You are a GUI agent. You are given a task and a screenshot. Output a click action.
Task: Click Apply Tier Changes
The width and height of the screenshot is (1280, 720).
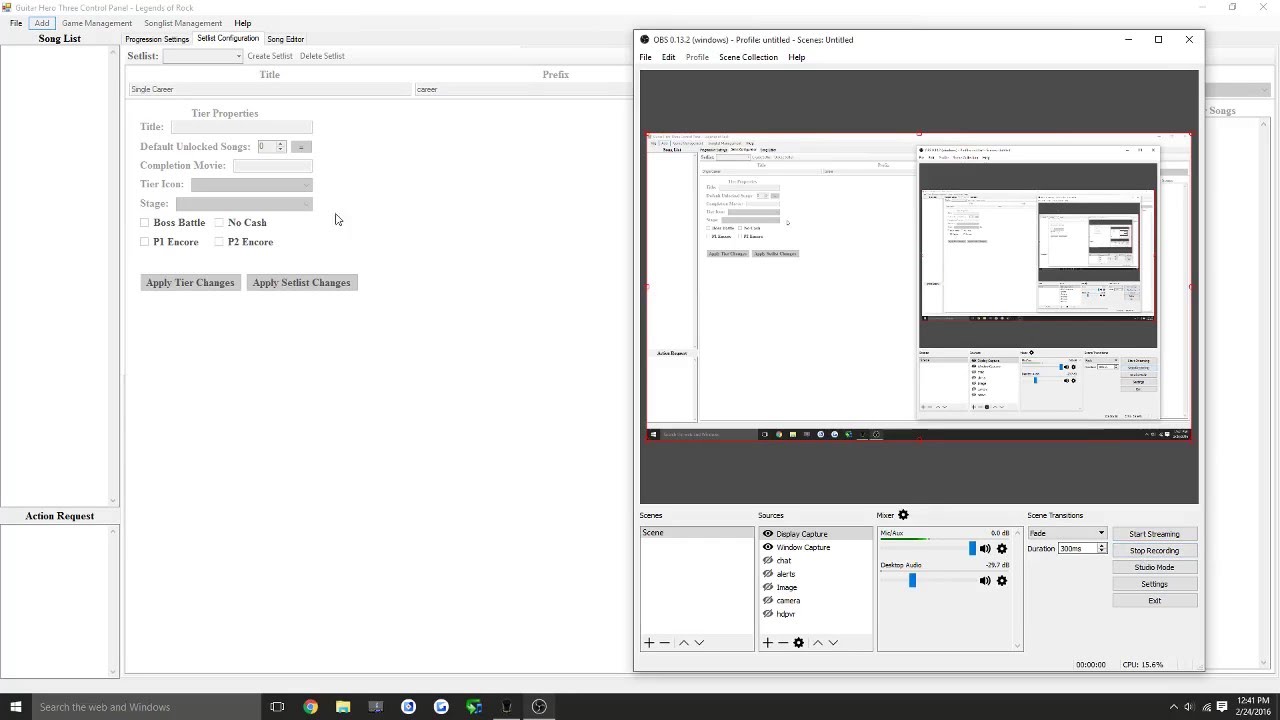click(x=190, y=283)
